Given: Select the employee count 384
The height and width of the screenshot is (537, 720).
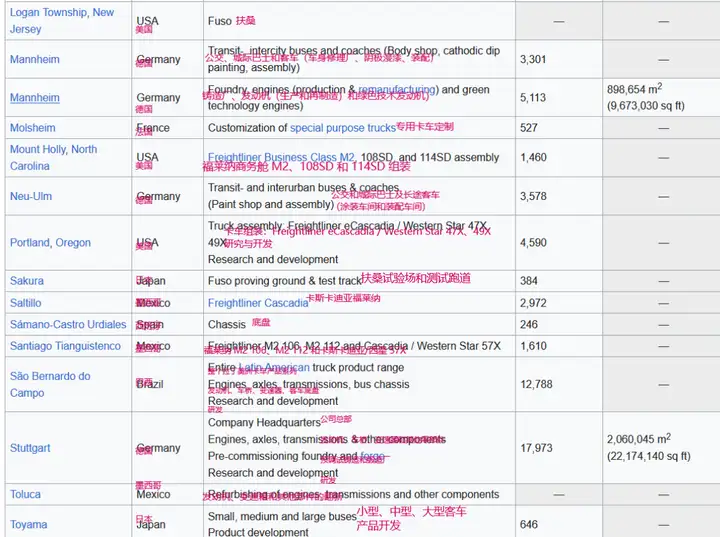Looking at the screenshot, I should coord(529,281).
